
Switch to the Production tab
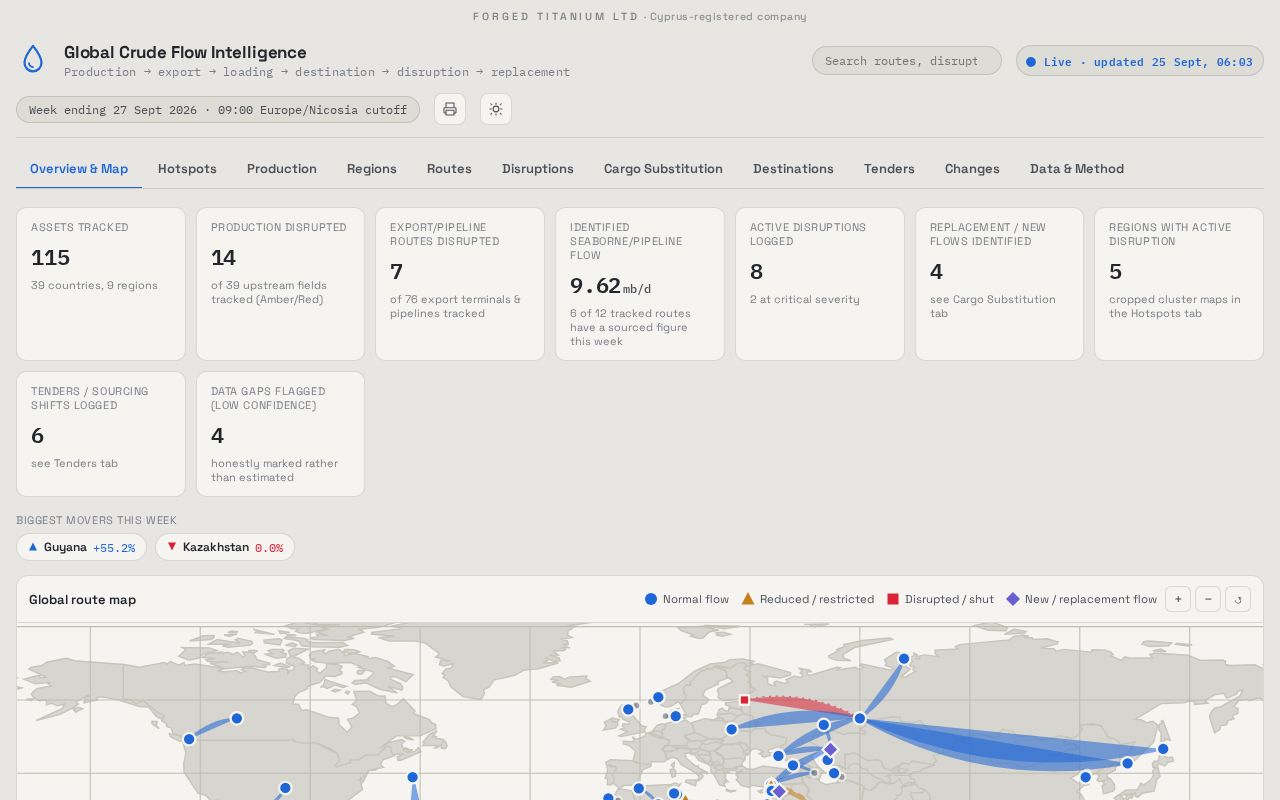[x=282, y=169]
